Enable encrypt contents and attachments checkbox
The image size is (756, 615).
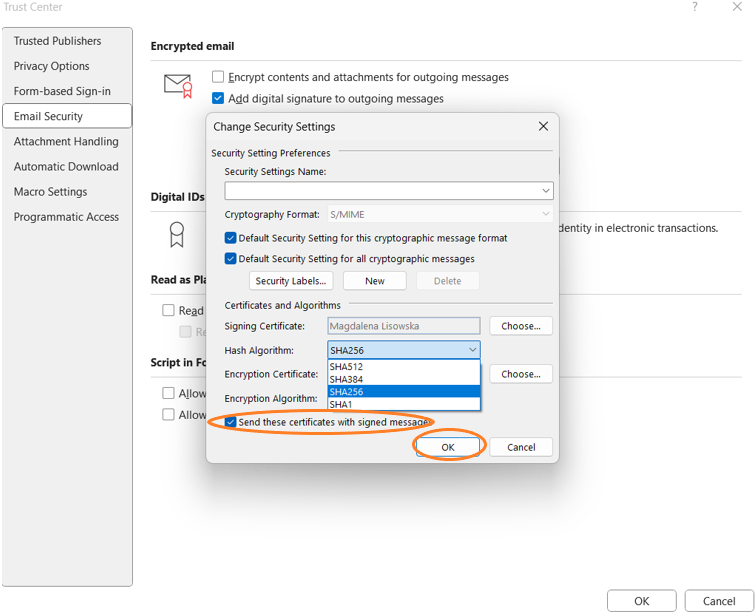[218, 77]
